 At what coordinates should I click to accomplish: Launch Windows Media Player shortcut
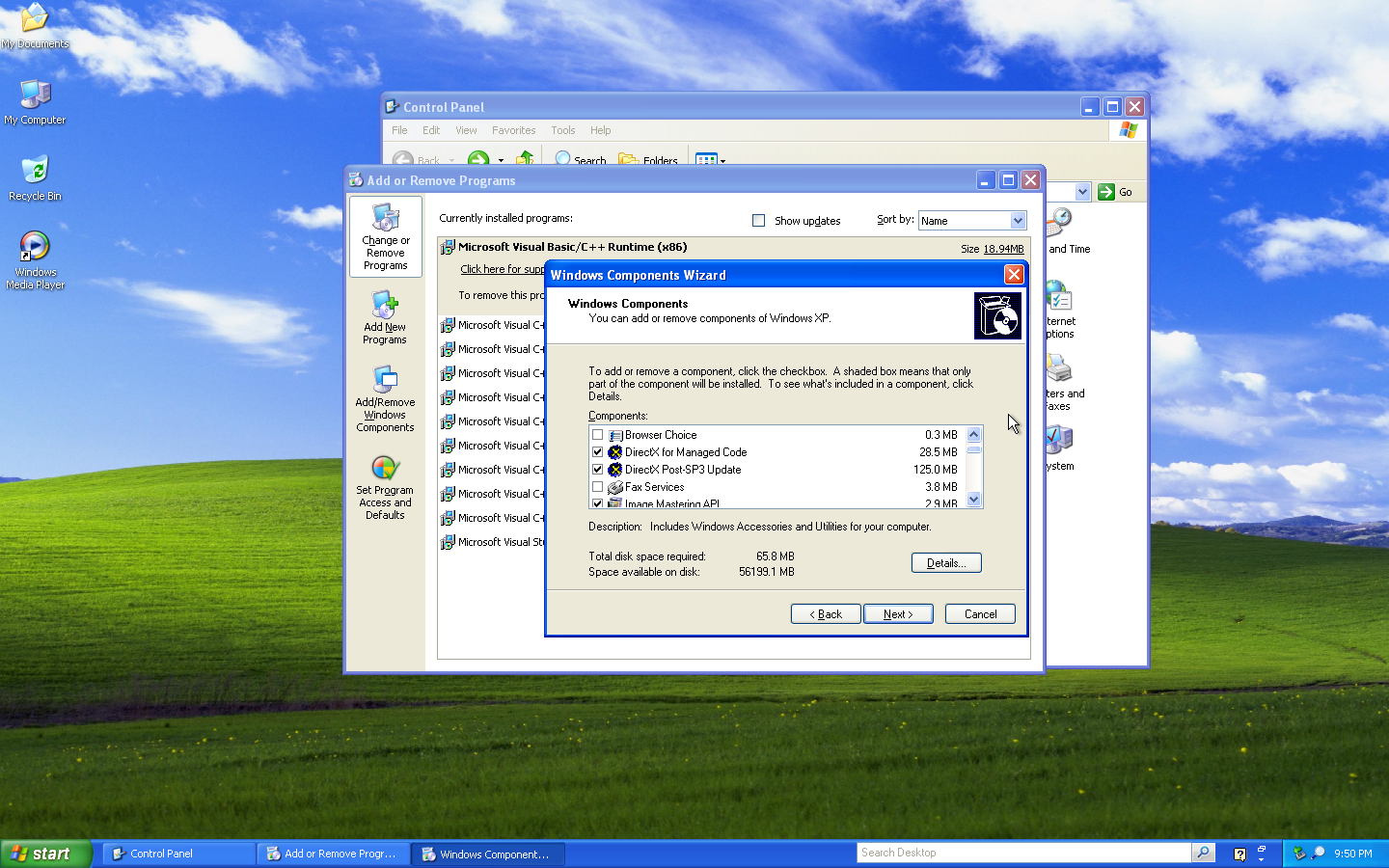35,247
